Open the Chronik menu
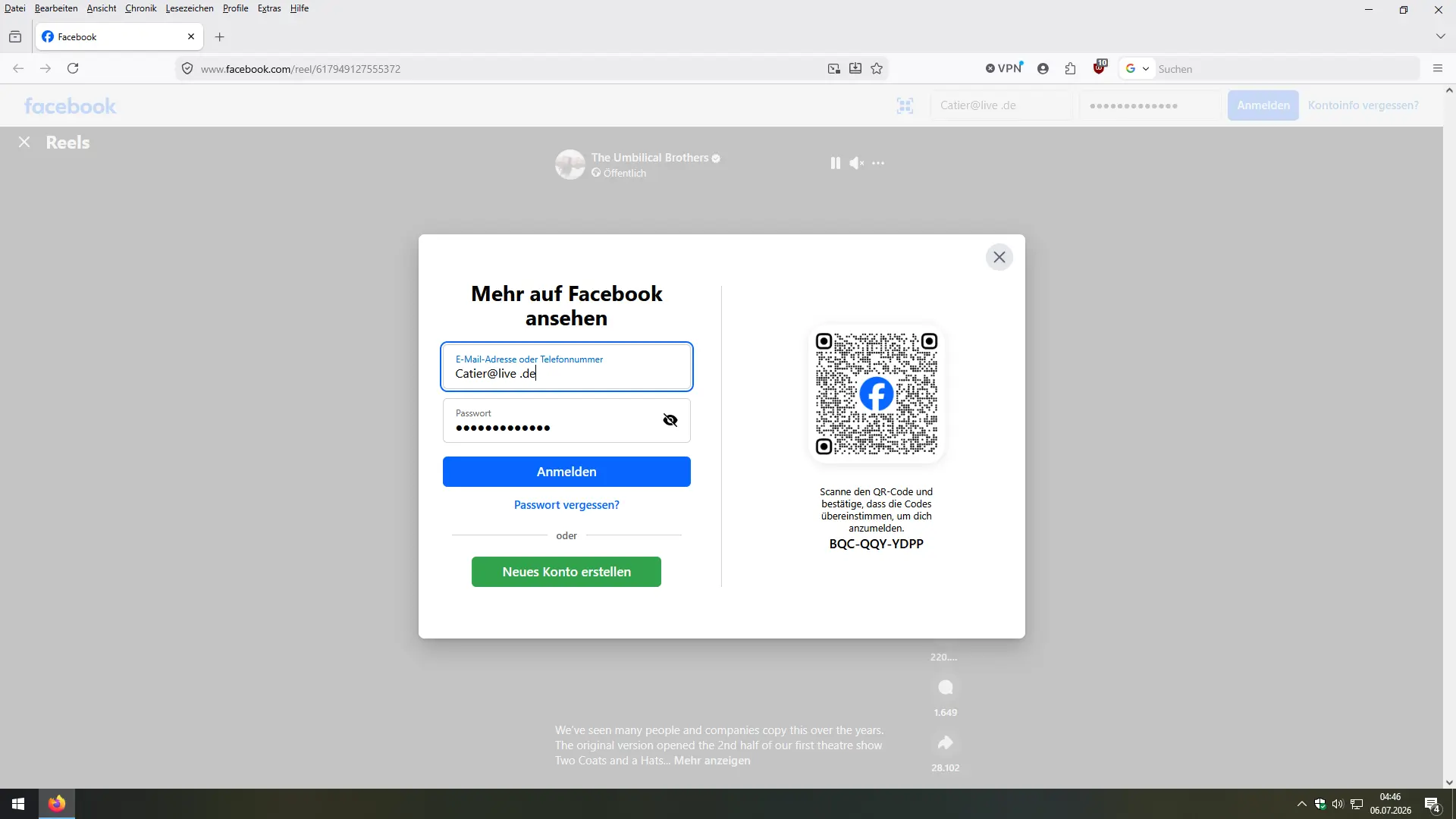This screenshot has width=1456, height=819. pos(140,8)
